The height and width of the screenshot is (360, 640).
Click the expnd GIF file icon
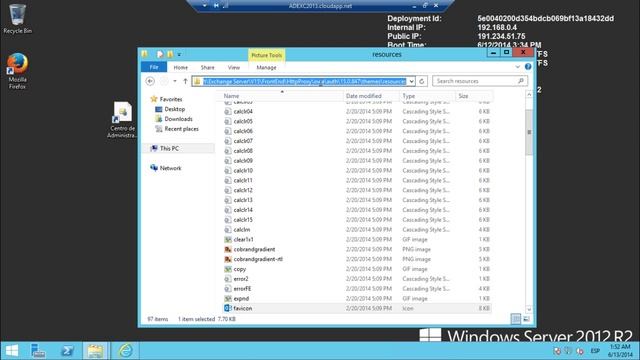click(x=228, y=298)
